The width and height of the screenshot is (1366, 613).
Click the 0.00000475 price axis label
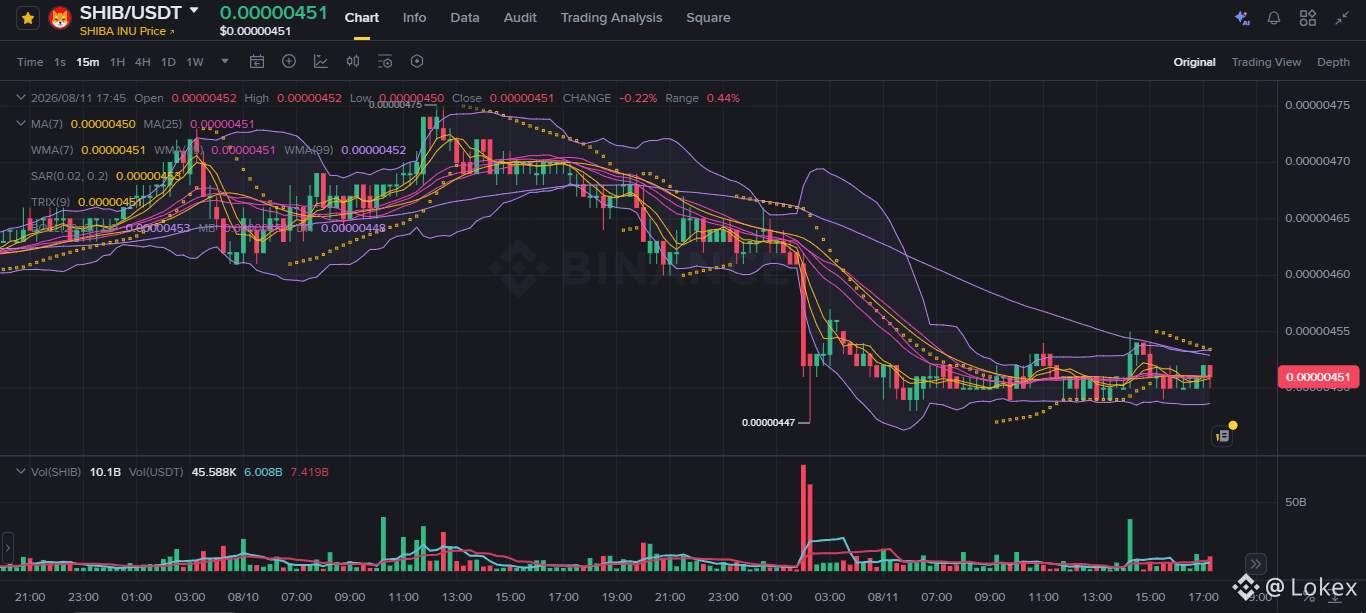(1318, 105)
